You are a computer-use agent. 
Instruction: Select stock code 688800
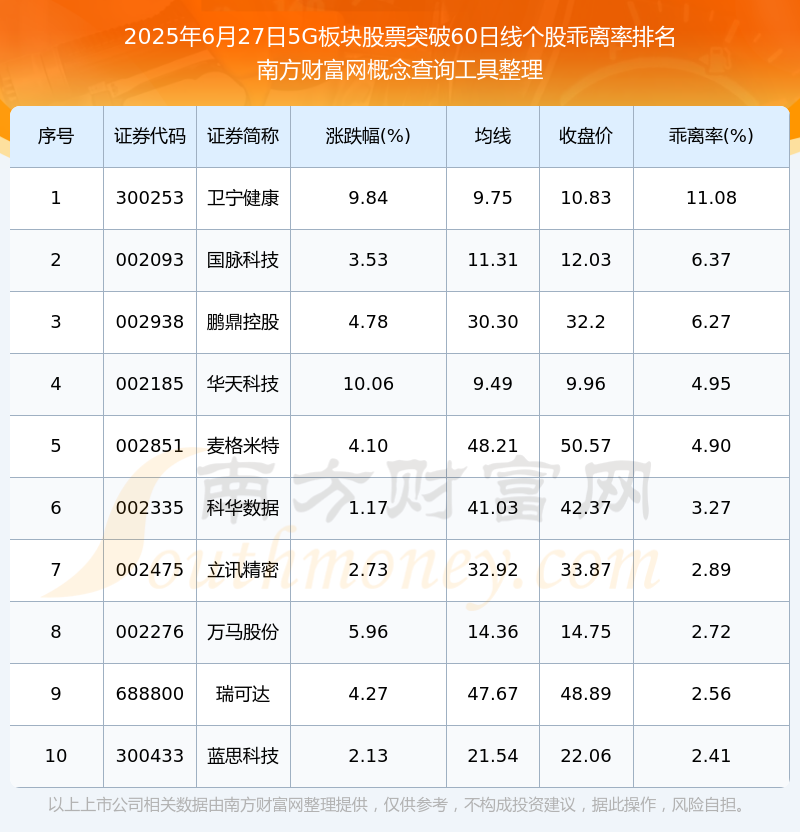point(150,694)
